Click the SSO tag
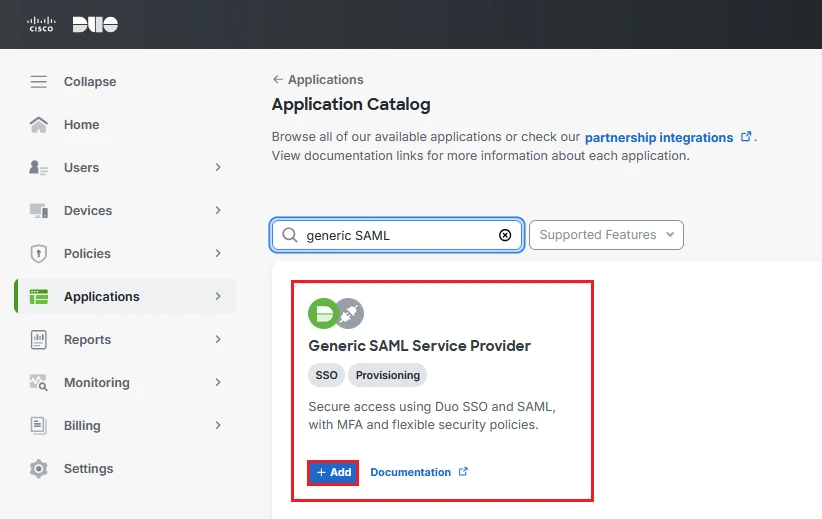Image resolution: width=822 pixels, height=519 pixels. click(326, 375)
